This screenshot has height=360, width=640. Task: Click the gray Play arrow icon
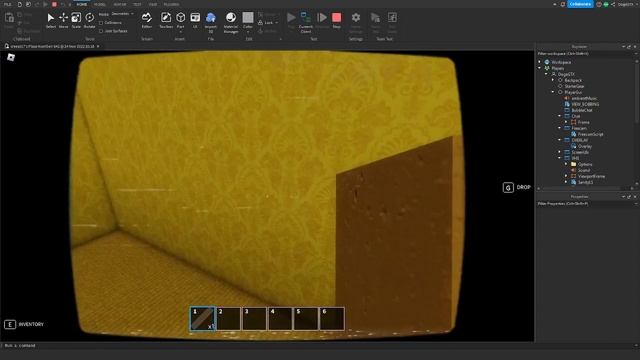pyautogui.click(x=291, y=18)
